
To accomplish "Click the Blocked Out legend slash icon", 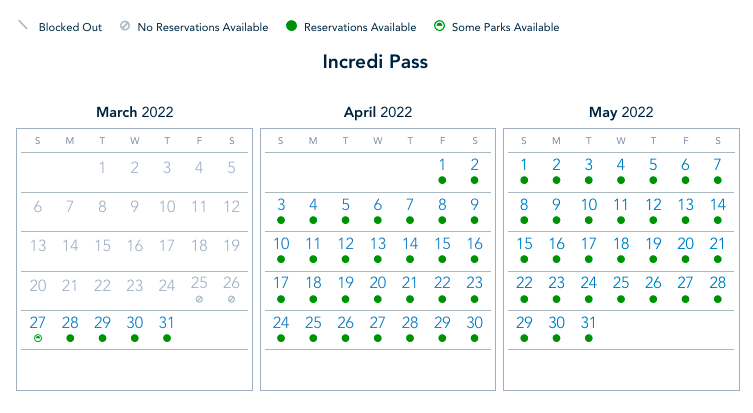I will [24, 26].
